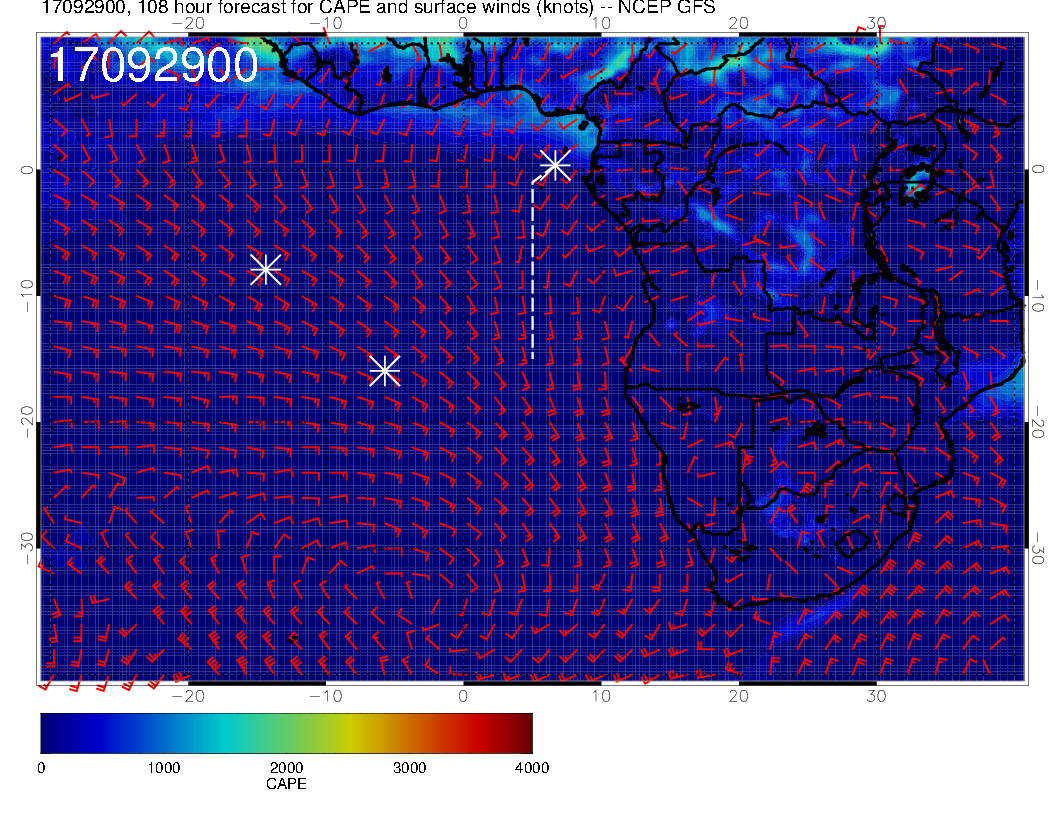Screen dimensions: 1056x816
Task: Click the 4000 tick label under colorbar
Action: pyautogui.click(x=532, y=768)
